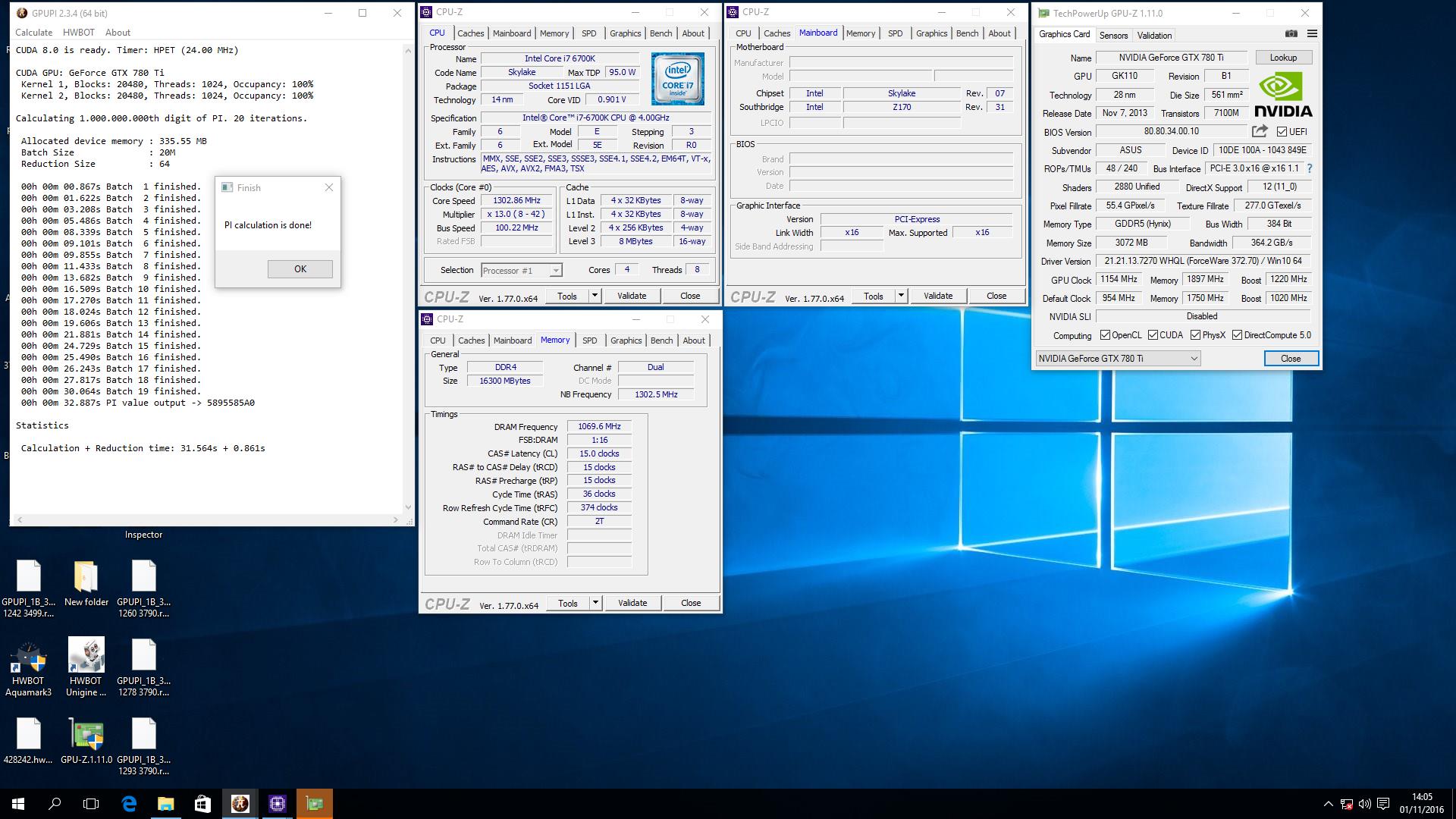Screen dimensions: 1456x819
Task: Click the Close button in GPU-Z
Action: 1291,359
